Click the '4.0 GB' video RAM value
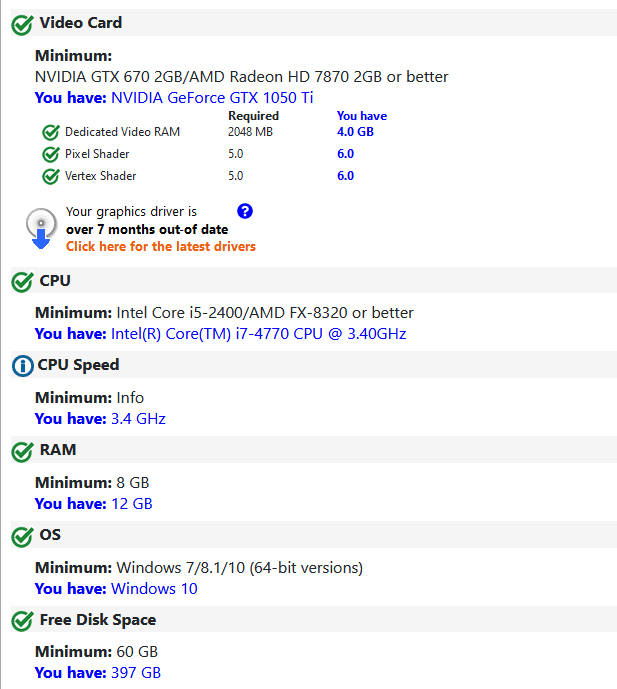 (x=355, y=132)
